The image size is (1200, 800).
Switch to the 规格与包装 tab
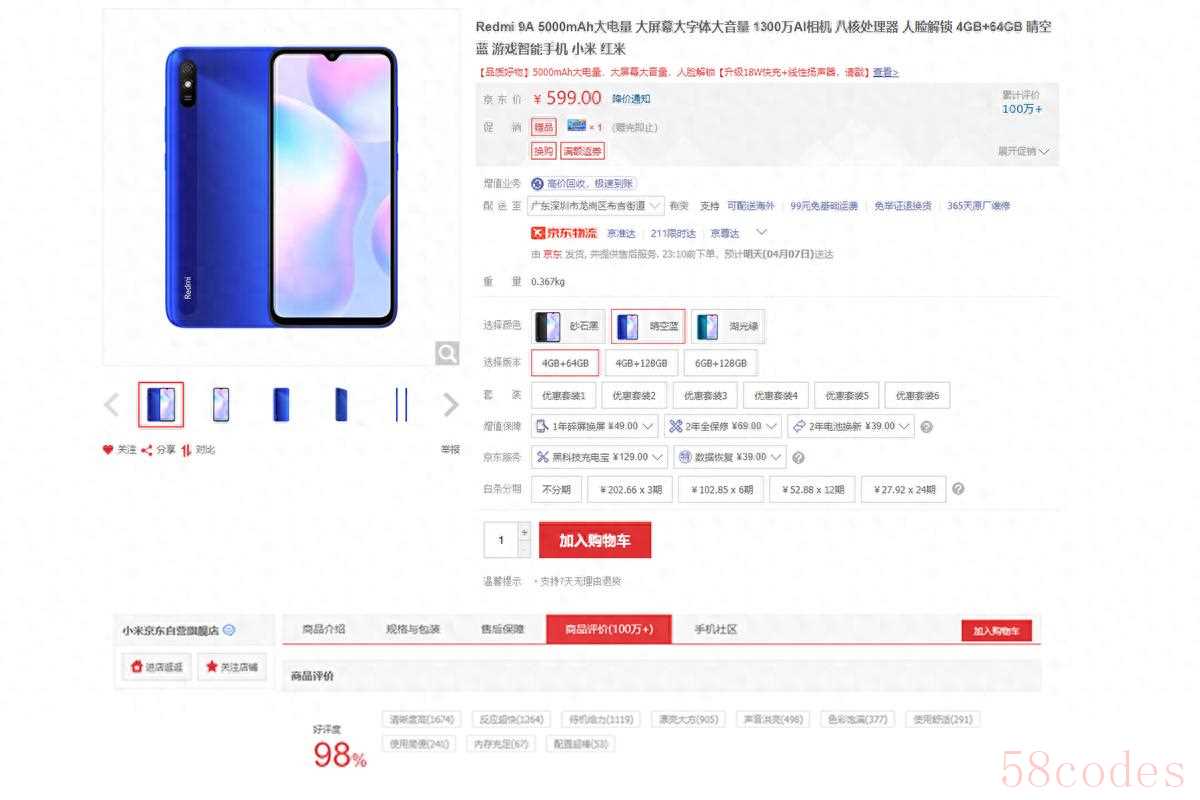pyautogui.click(x=413, y=629)
